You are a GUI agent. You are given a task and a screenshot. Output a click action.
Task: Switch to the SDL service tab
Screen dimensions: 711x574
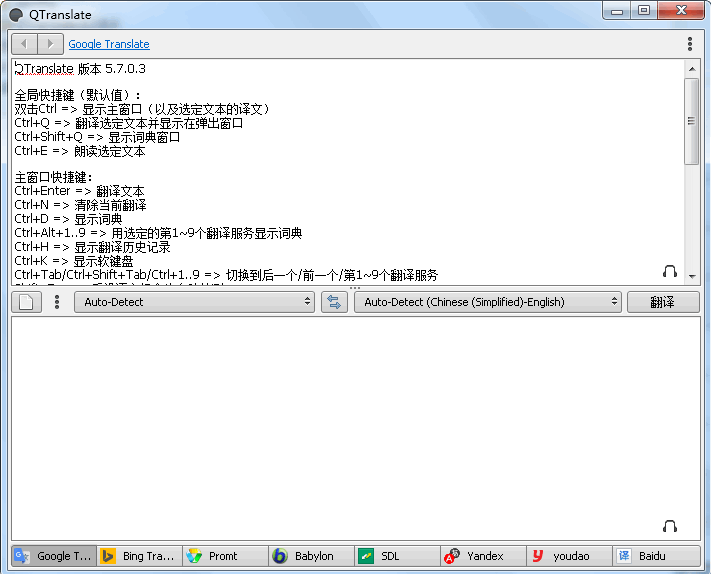tap(397, 556)
